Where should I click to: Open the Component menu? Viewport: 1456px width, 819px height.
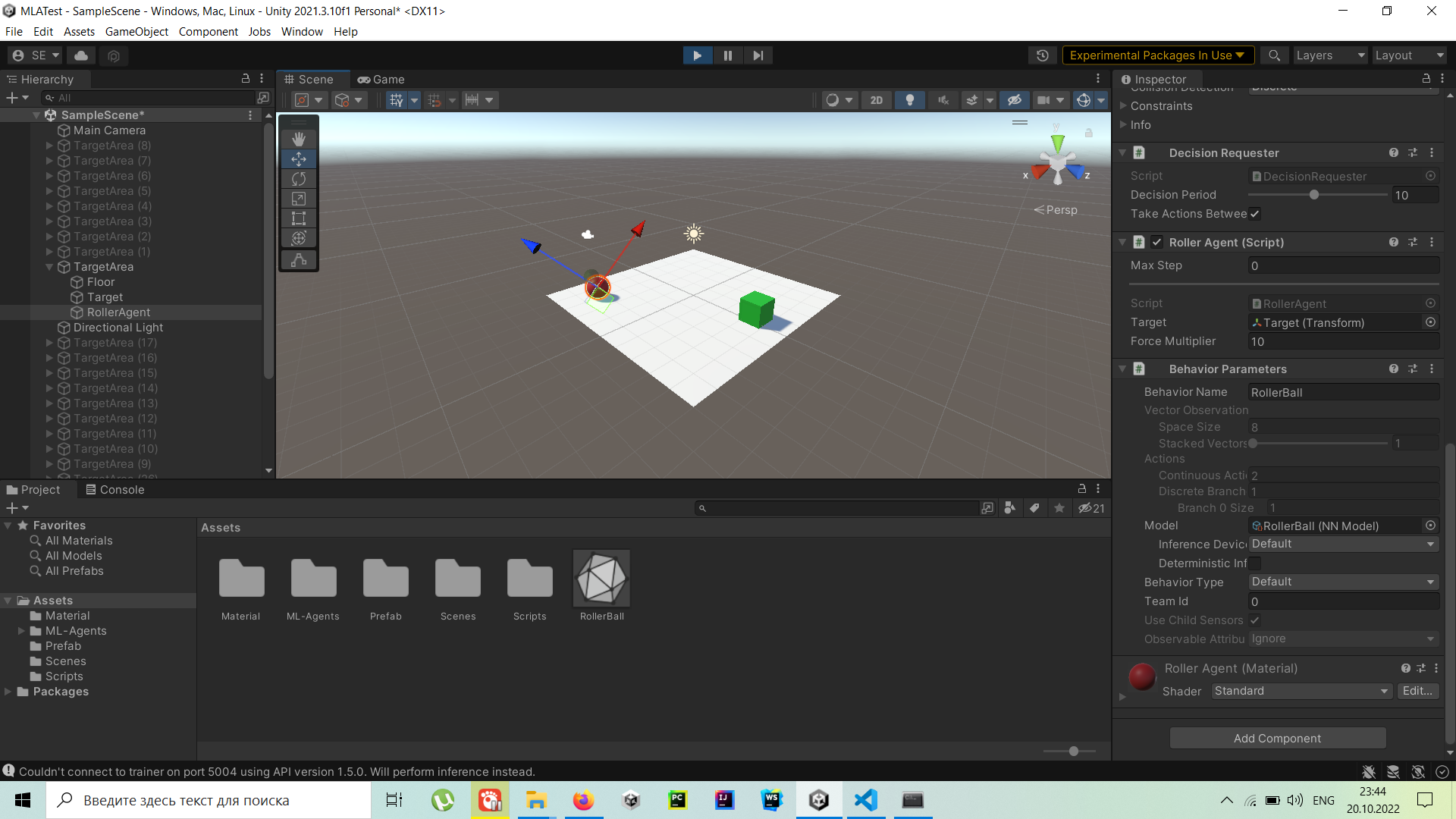pyautogui.click(x=208, y=31)
